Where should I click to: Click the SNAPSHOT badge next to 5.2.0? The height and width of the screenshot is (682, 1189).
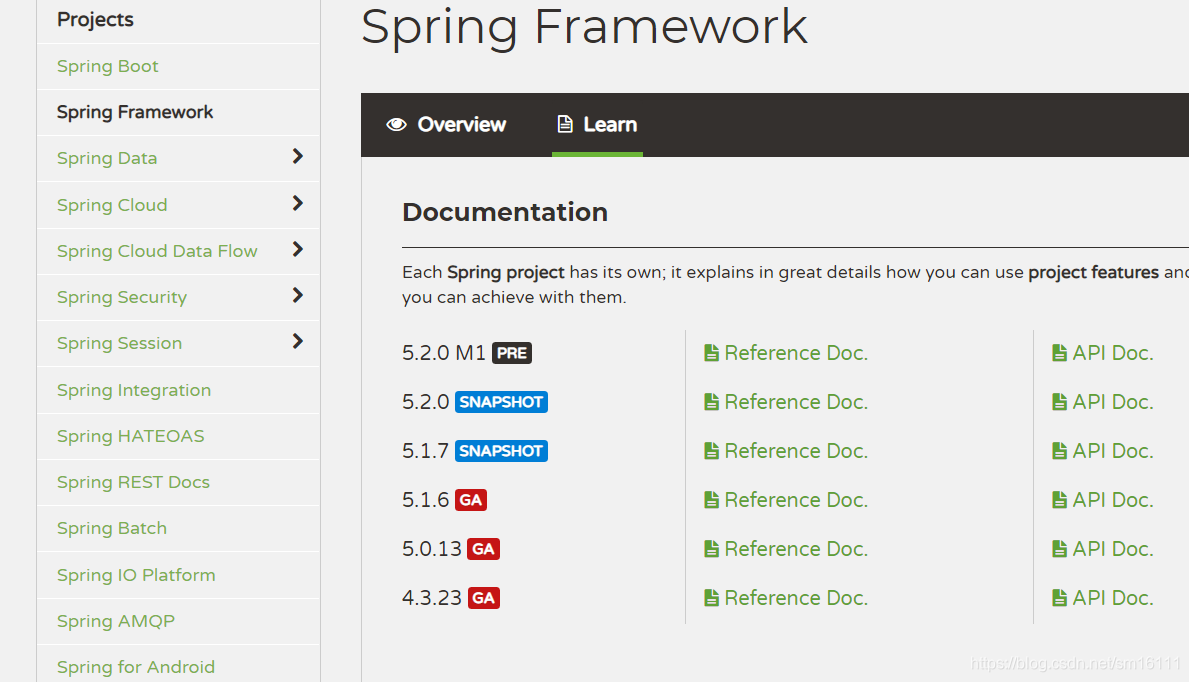coord(501,402)
